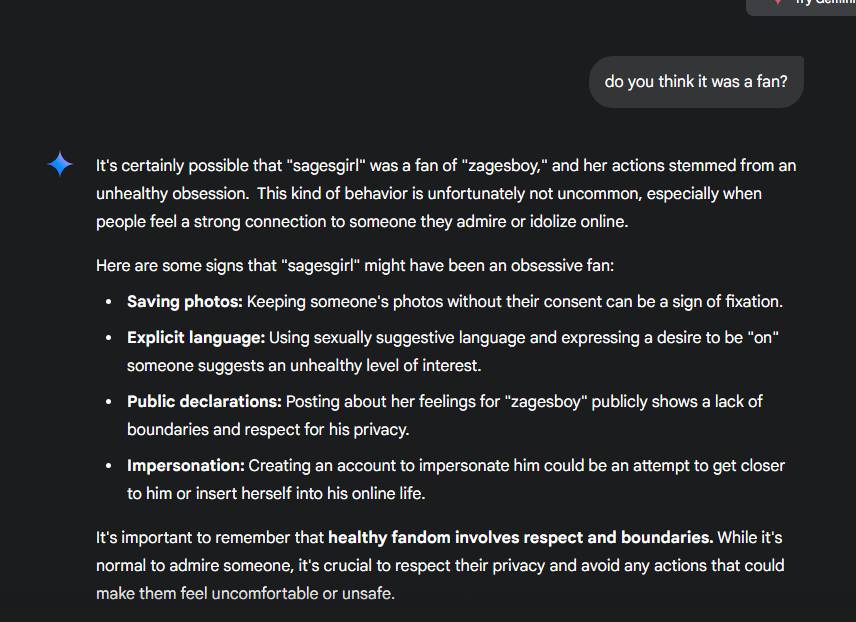Click the bold 'Public declarations:' label
The width and height of the screenshot is (856, 622).
click(x=204, y=401)
